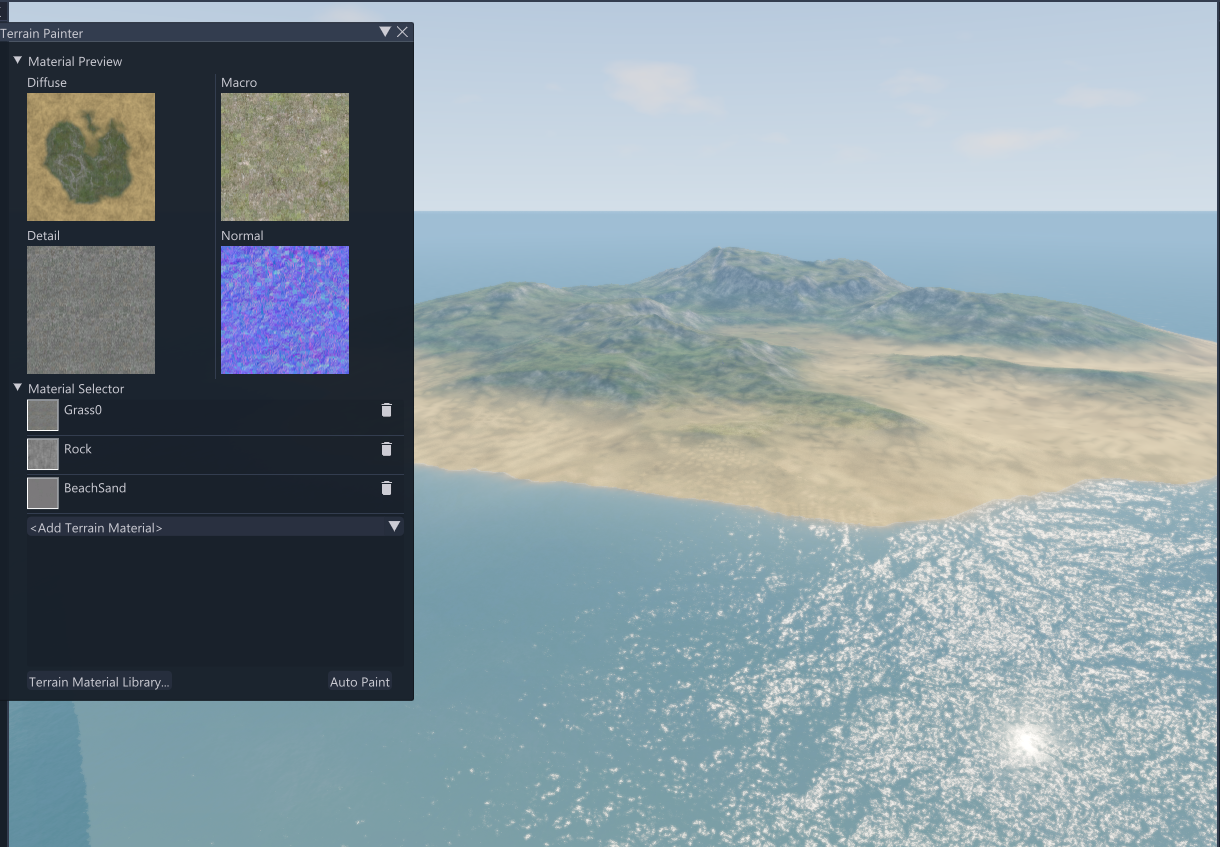This screenshot has height=847, width=1220.
Task: Delete the Rock terrain material
Action: tap(386, 449)
